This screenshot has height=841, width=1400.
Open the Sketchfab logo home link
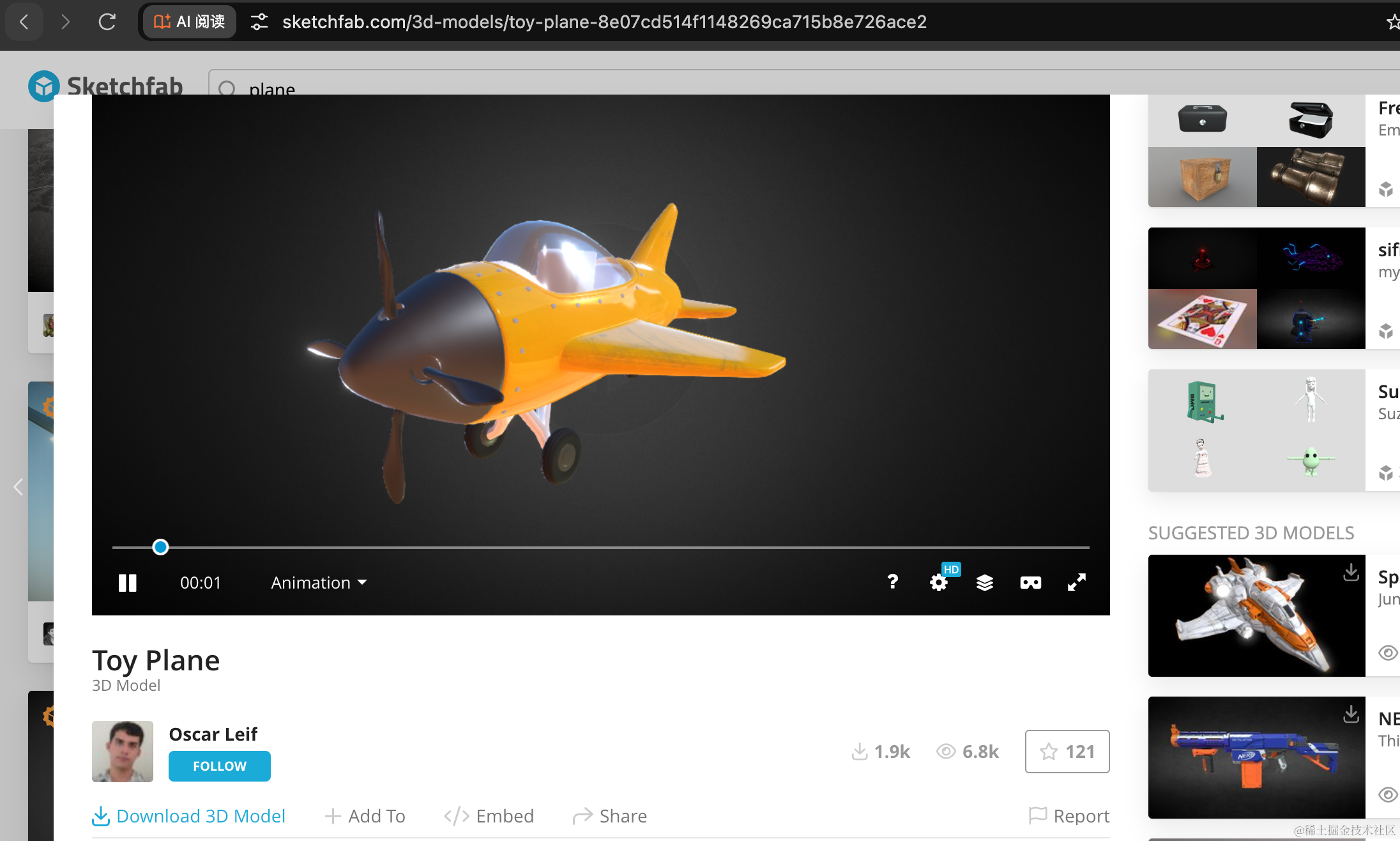coord(106,86)
